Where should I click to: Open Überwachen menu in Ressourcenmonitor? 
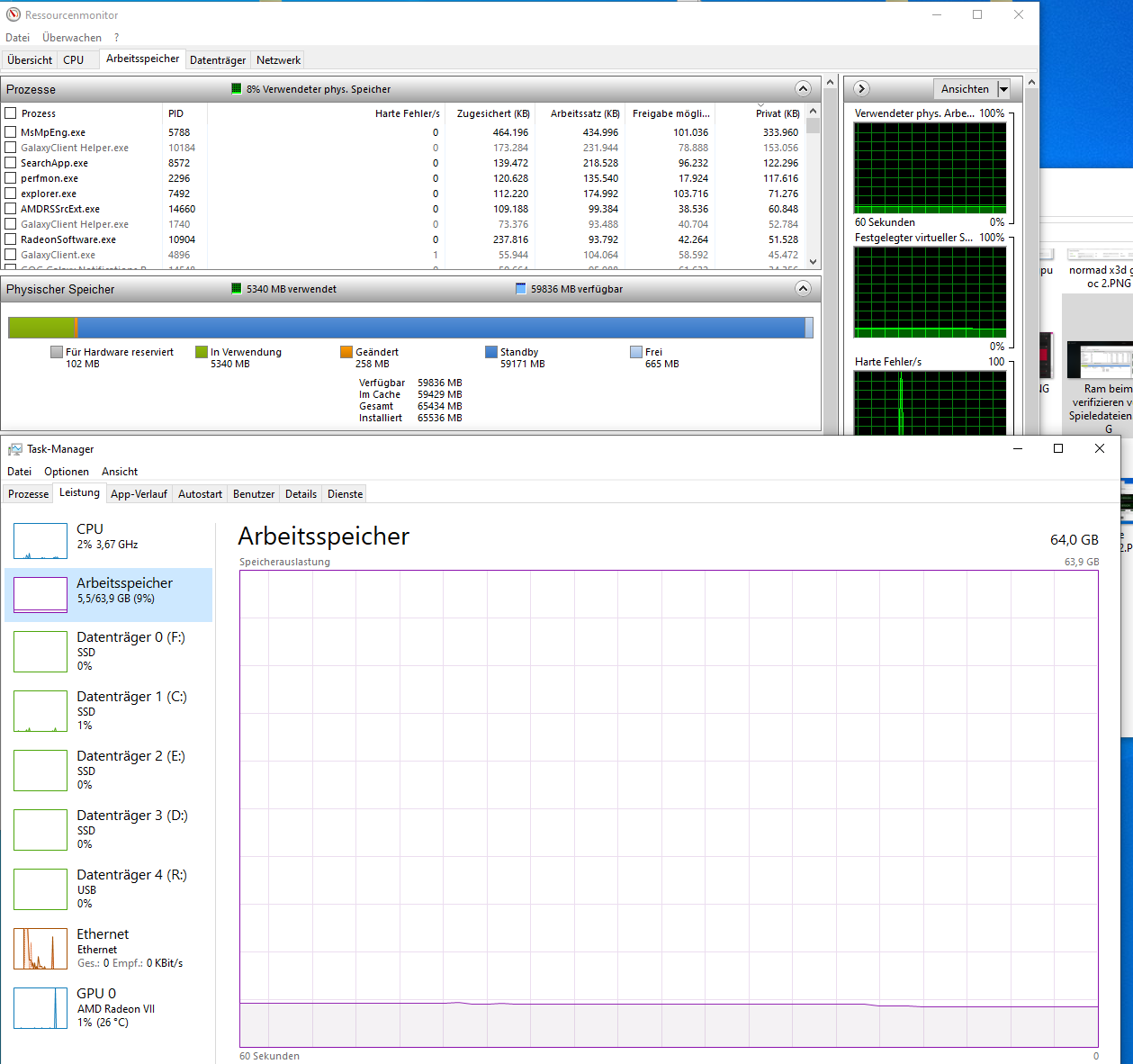pos(72,38)
